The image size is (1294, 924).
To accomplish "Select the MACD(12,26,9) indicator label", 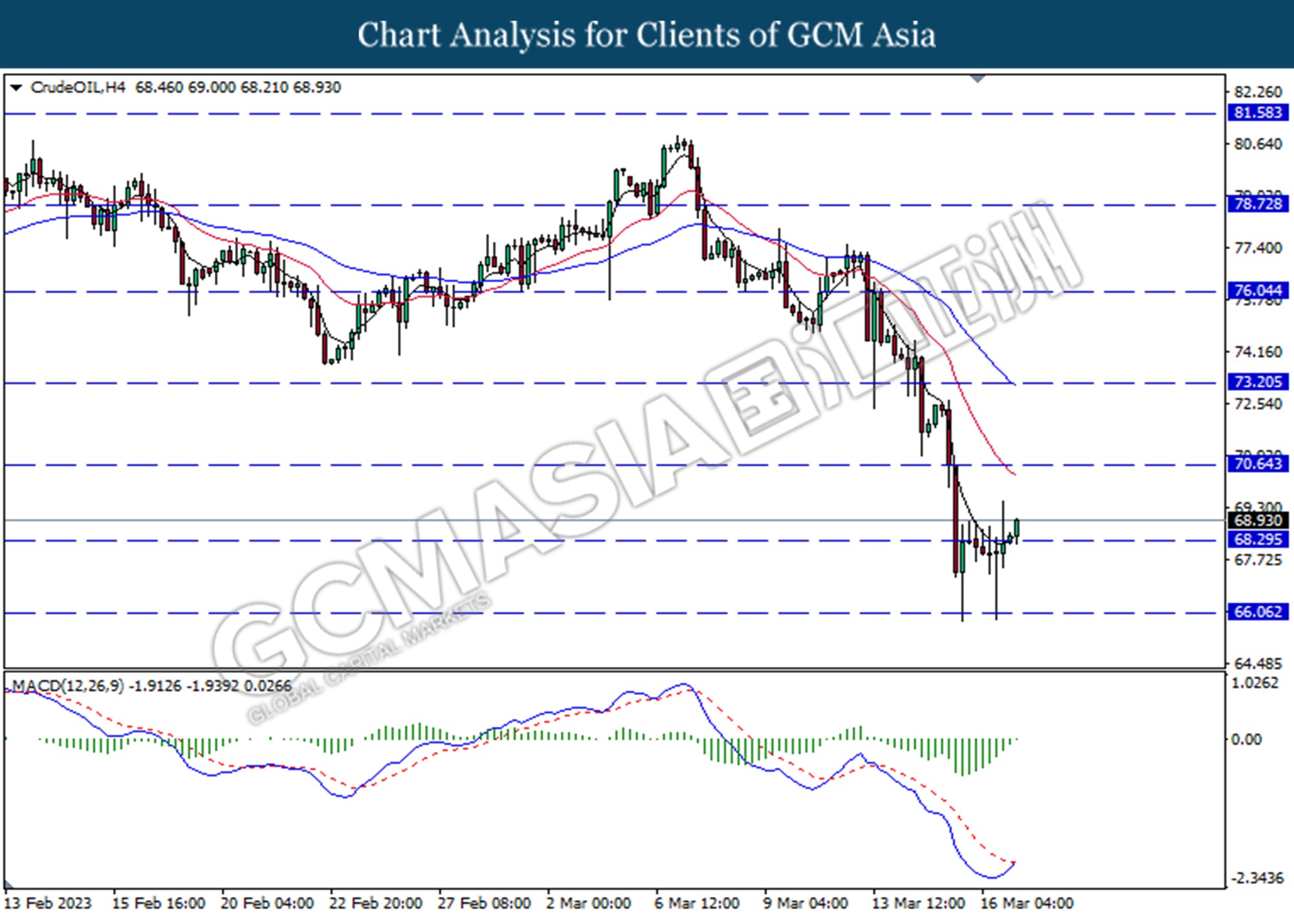I will 68,686.
